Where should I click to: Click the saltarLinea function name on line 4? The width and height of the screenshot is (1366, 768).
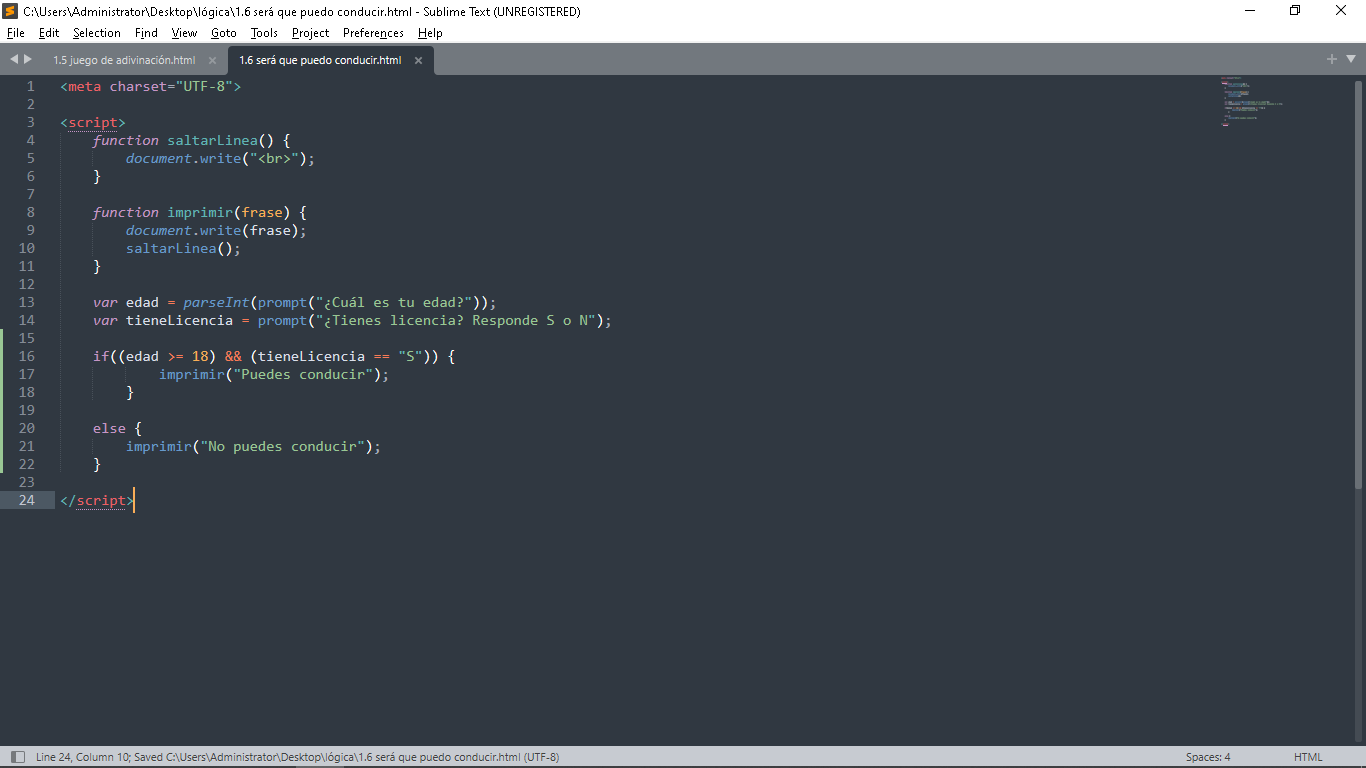click(212, 140)
